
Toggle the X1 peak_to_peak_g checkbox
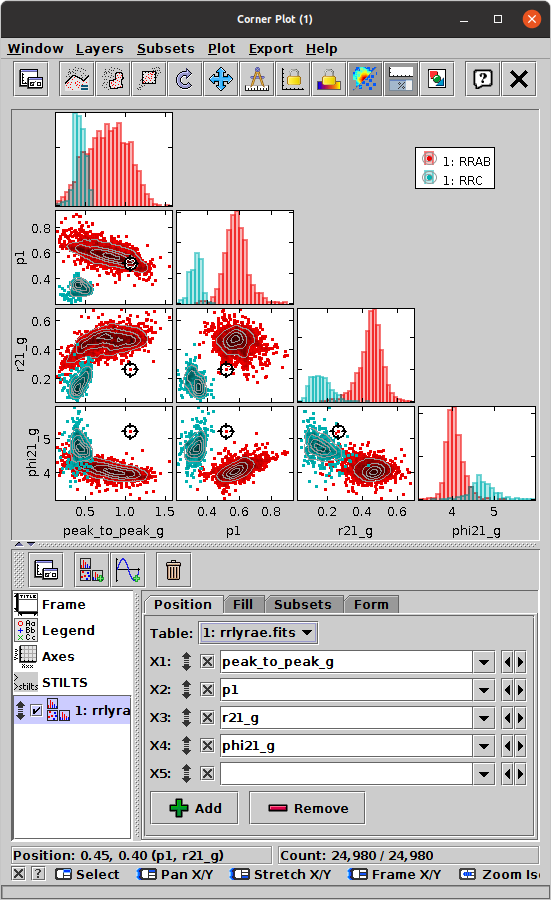[207, 662]
